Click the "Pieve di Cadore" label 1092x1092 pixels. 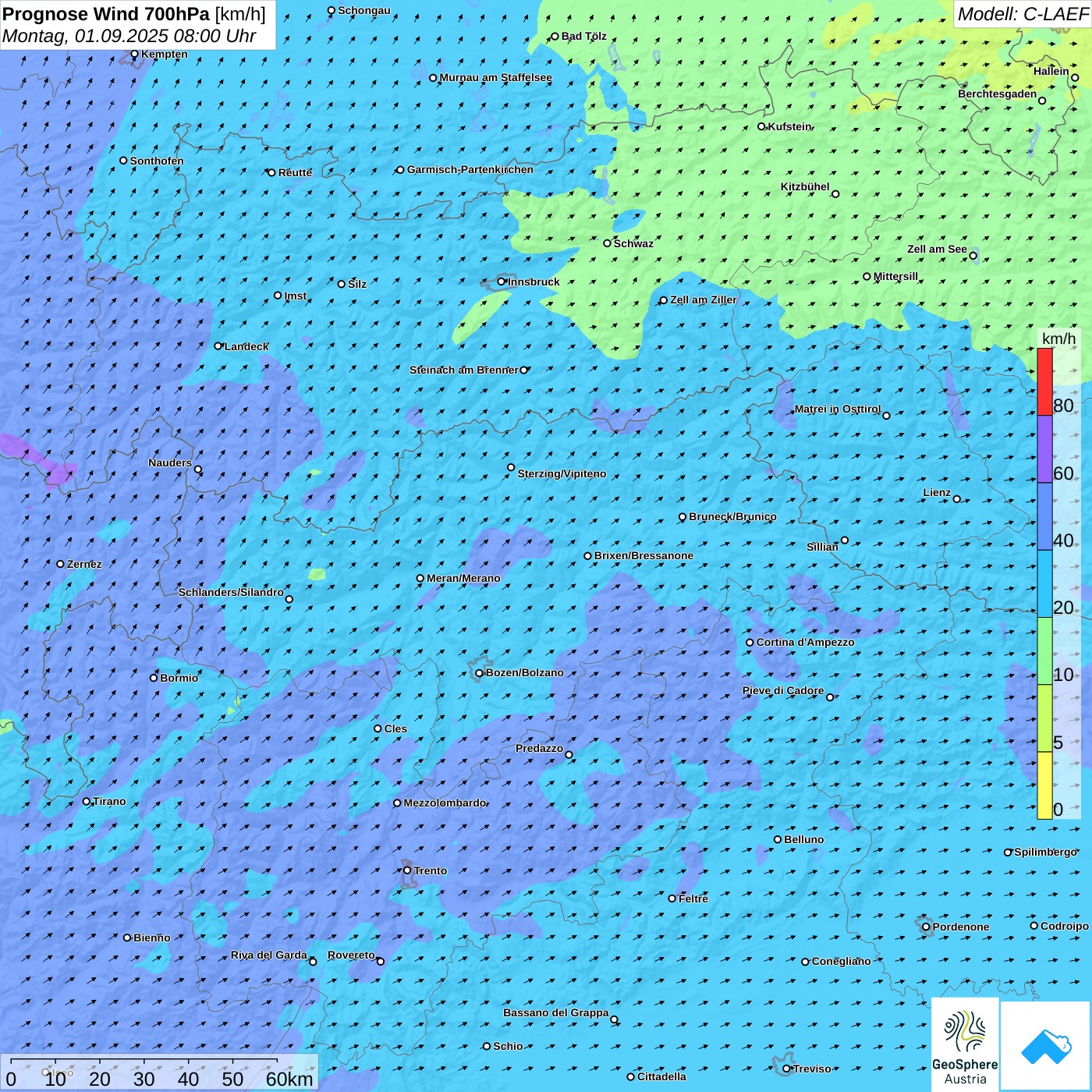click(x=783, y=690)
